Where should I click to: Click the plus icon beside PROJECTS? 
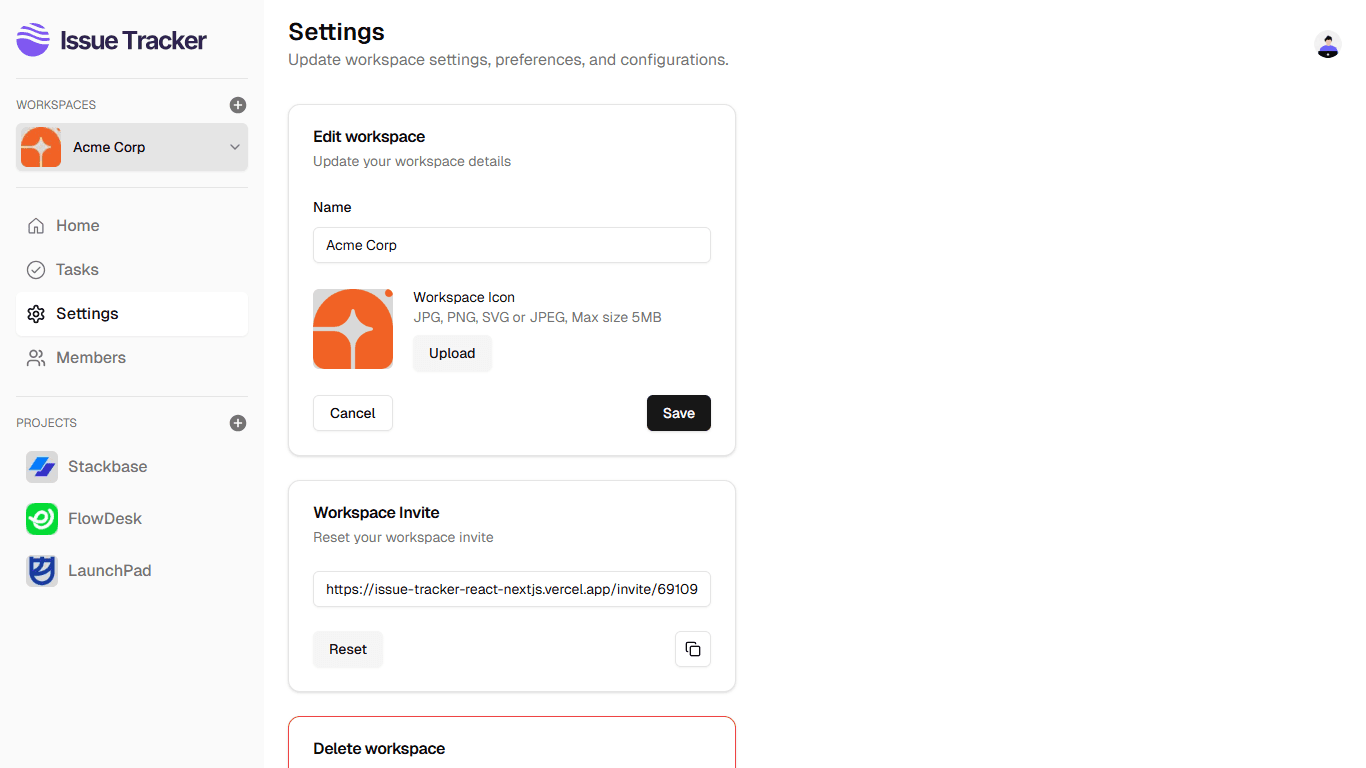237,422
